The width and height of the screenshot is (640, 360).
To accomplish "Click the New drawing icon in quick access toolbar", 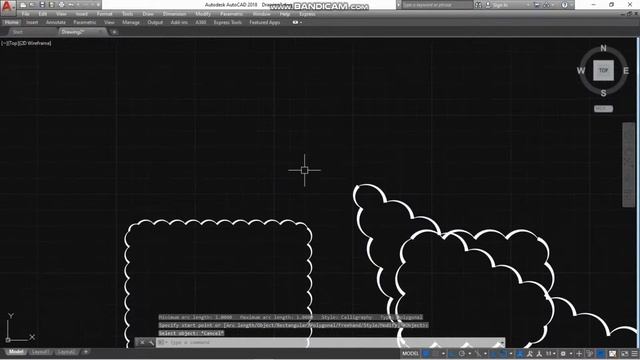I will click(x=24, y=5).
